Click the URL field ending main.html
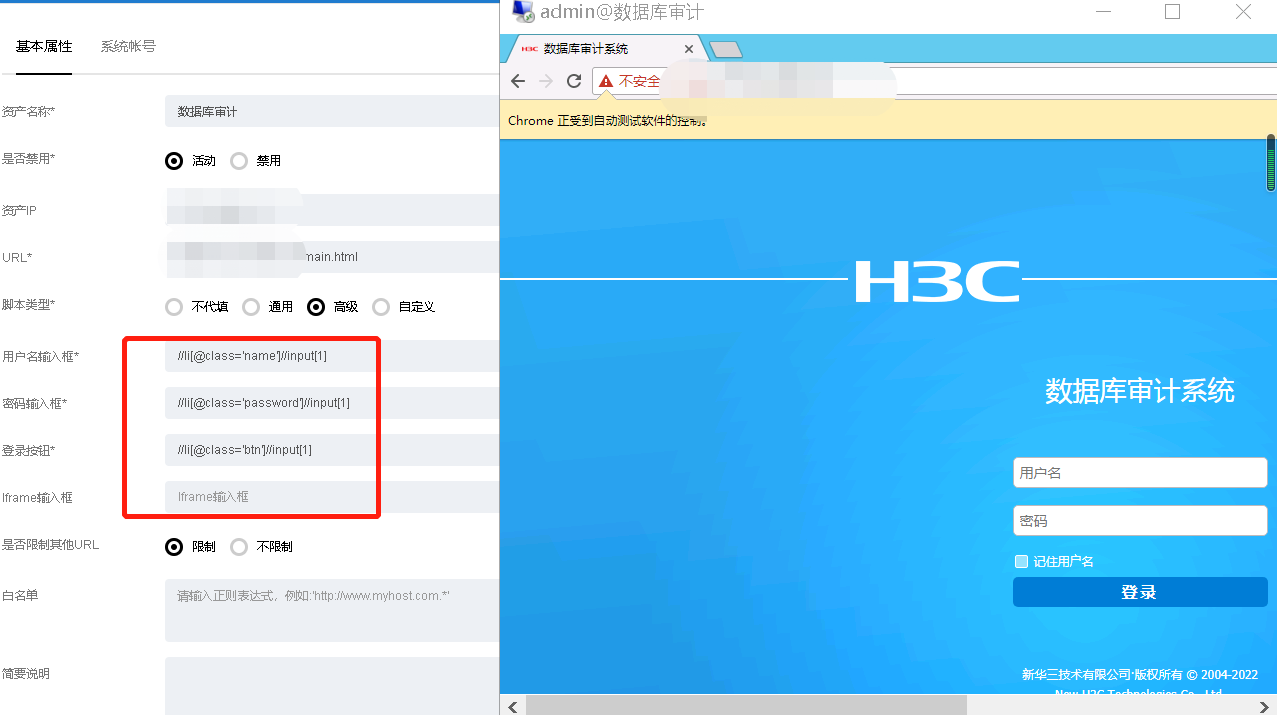 click(x=332, y=257)
